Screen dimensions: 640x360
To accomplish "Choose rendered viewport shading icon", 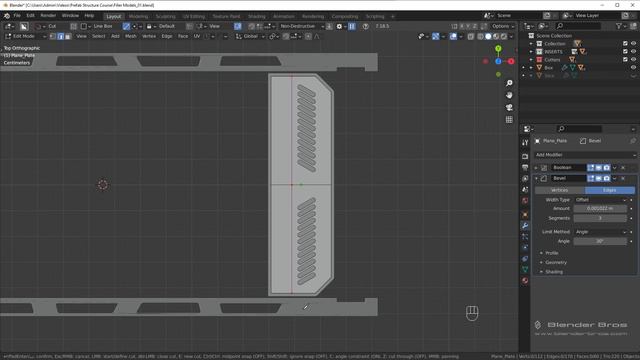I will click(504, 36).
